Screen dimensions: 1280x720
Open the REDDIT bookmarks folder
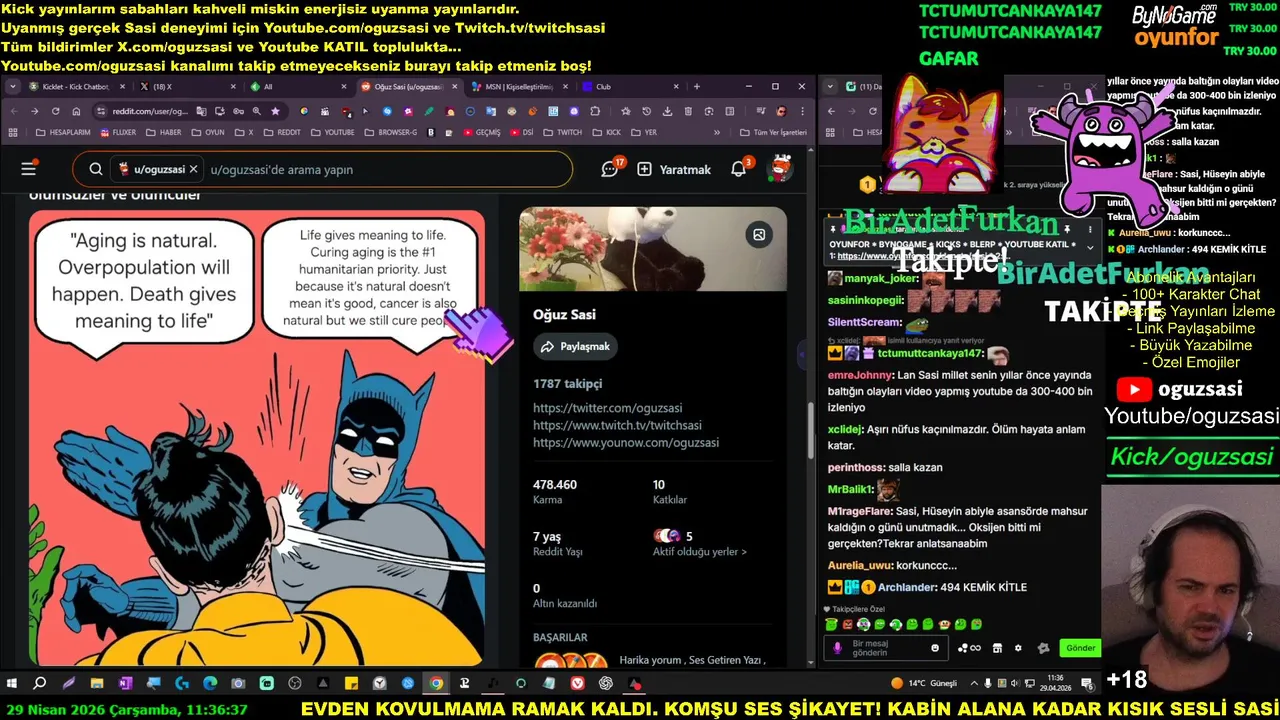pos(281,132)
